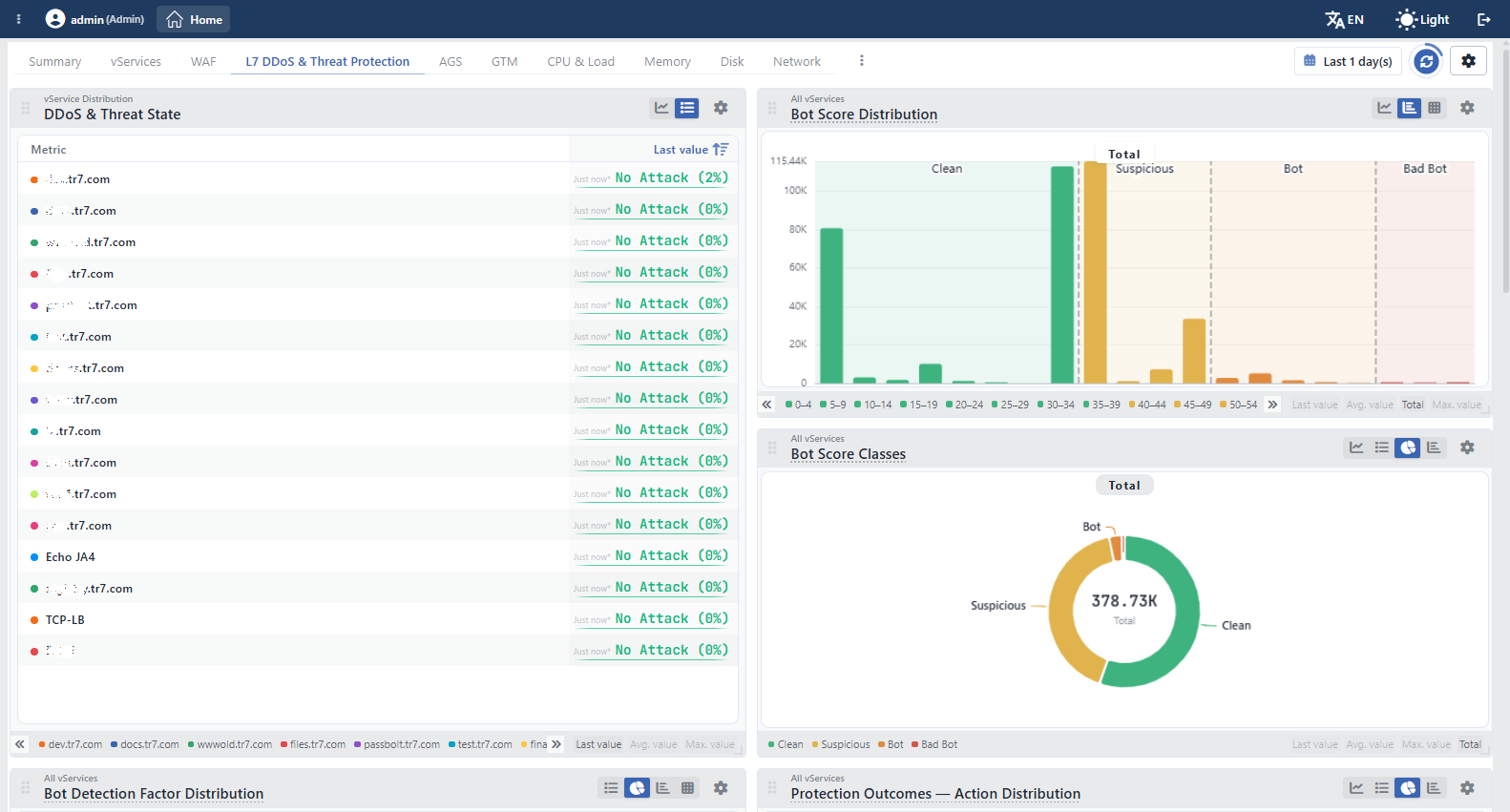Select list view in Bot Score Classes
1510x812 pixels.
1381,448
